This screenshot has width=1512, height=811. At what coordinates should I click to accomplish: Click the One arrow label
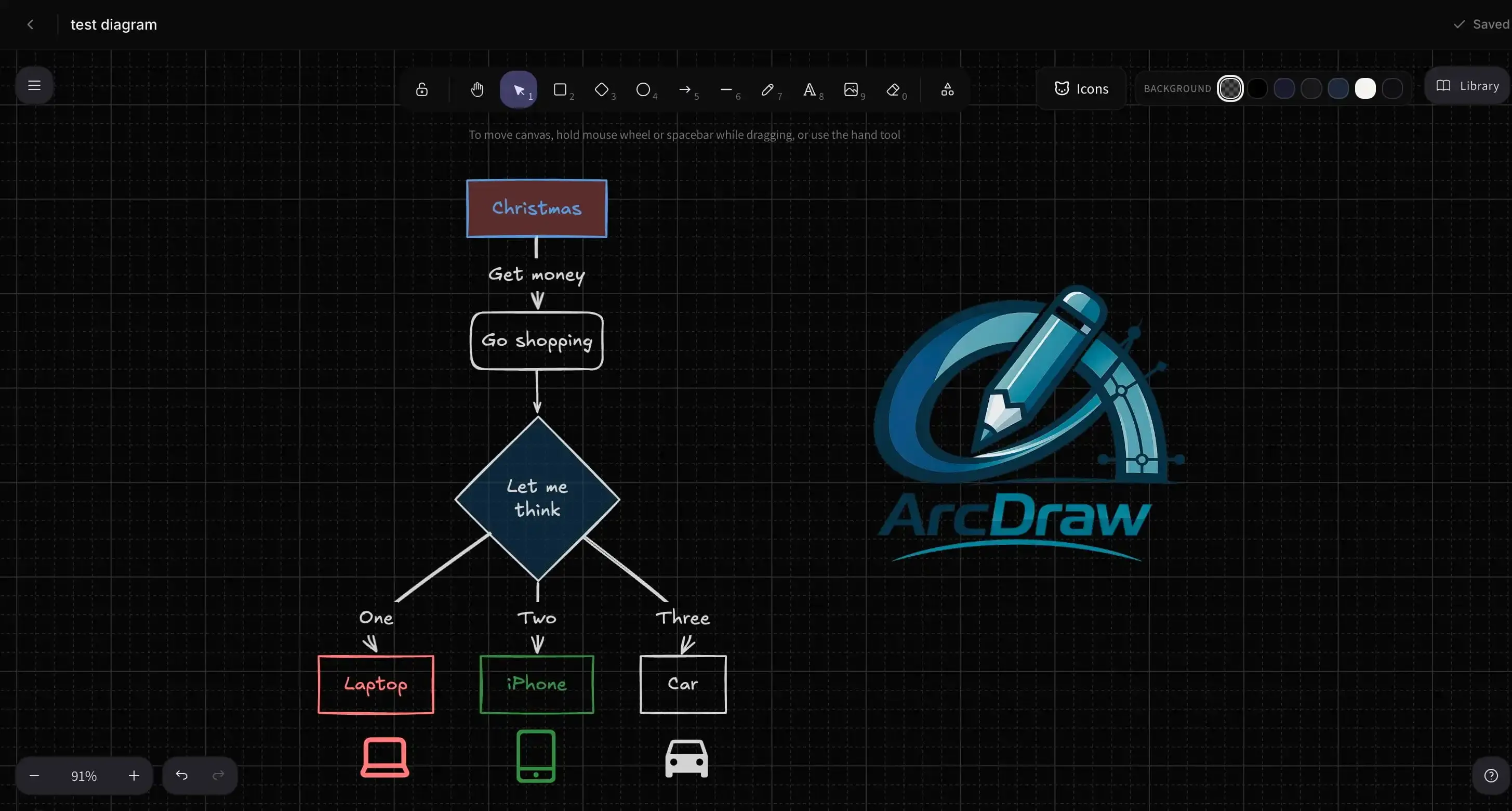point(376,618)
